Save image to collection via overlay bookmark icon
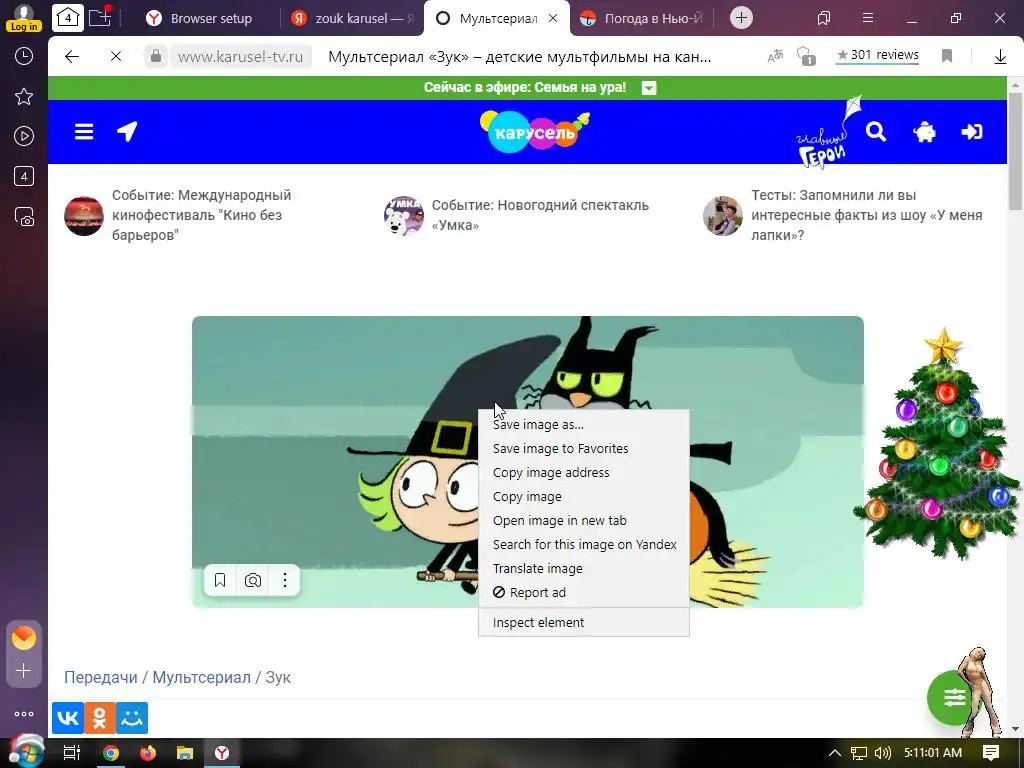Screen dimensions: 1024x768 (x=220, y=580)
